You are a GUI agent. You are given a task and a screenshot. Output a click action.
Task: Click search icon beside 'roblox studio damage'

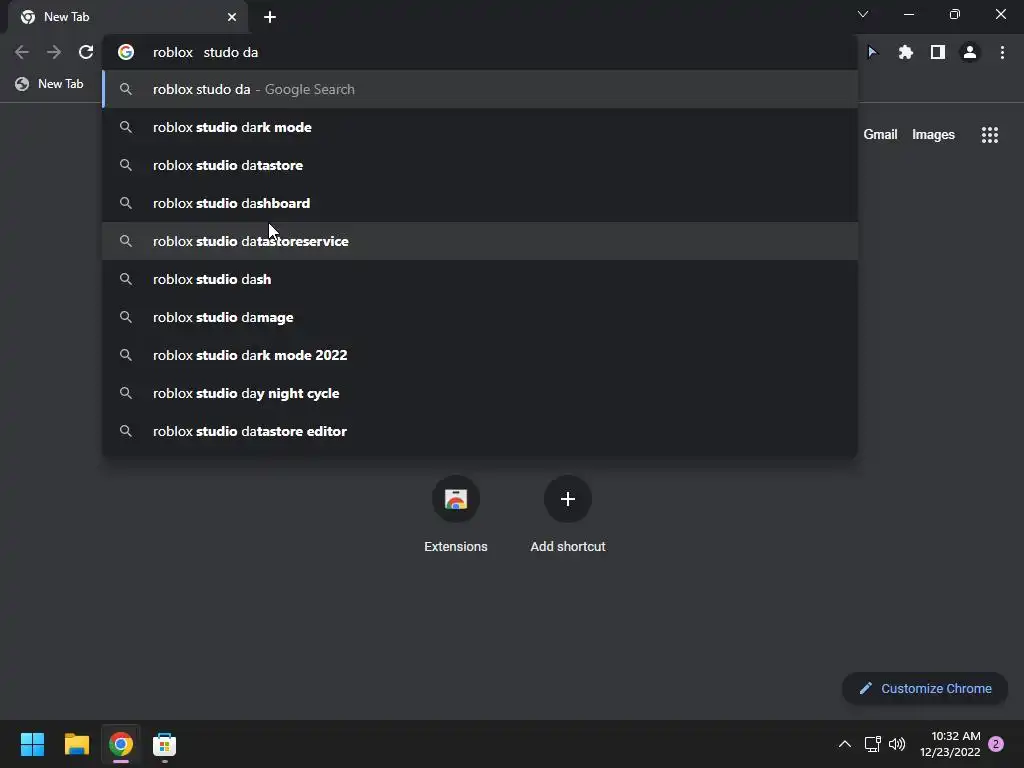(x=126, y=317)
